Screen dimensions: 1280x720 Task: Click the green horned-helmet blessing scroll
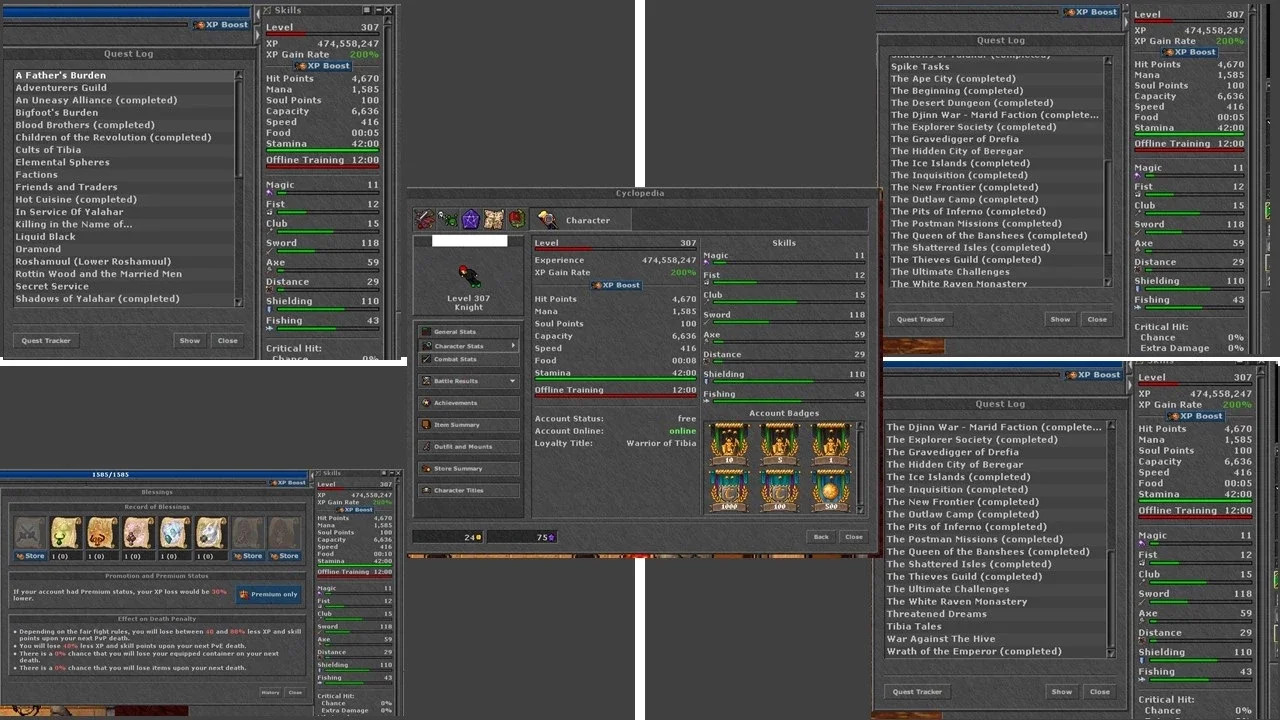point(66,533)
